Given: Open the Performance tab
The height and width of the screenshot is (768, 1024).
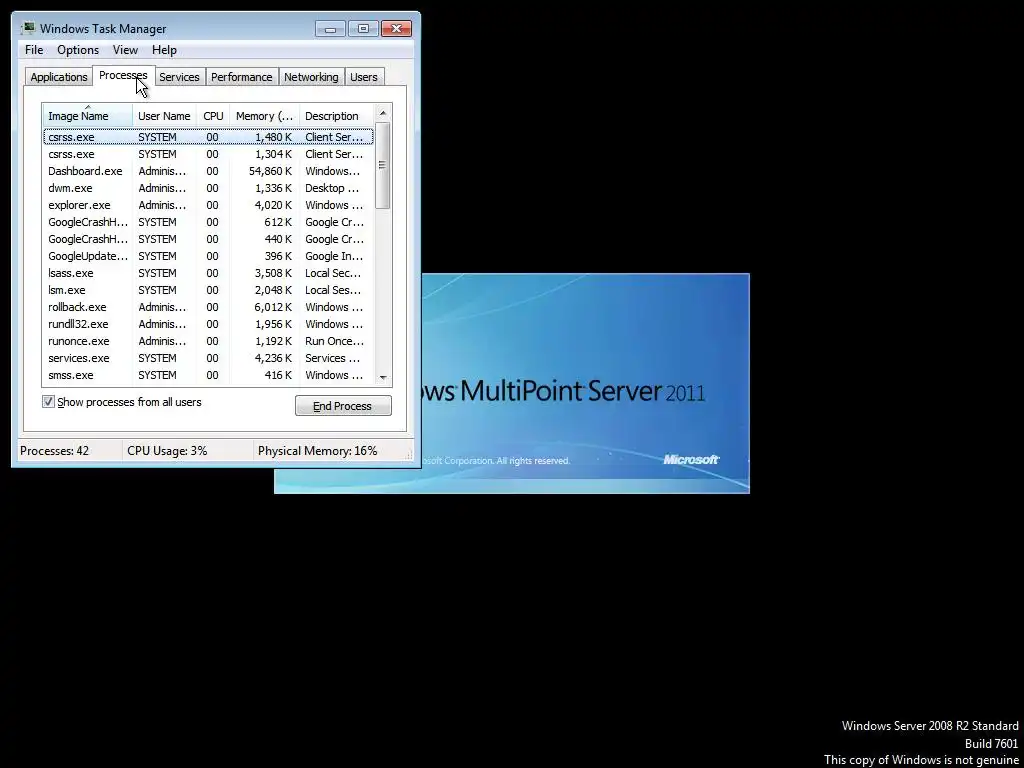Looking at the screenshot, I should (x=242, y=77).
